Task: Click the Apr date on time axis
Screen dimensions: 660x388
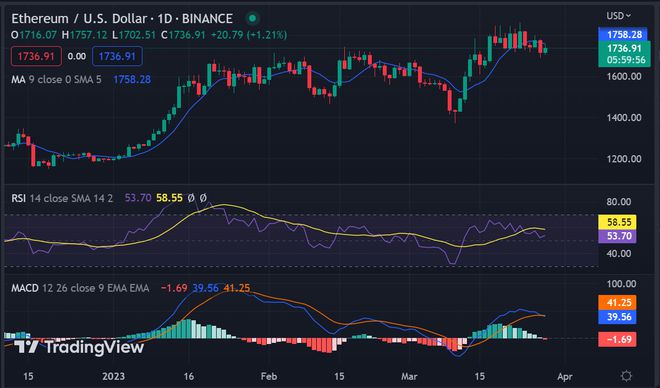Action: (x=565, y=376)
